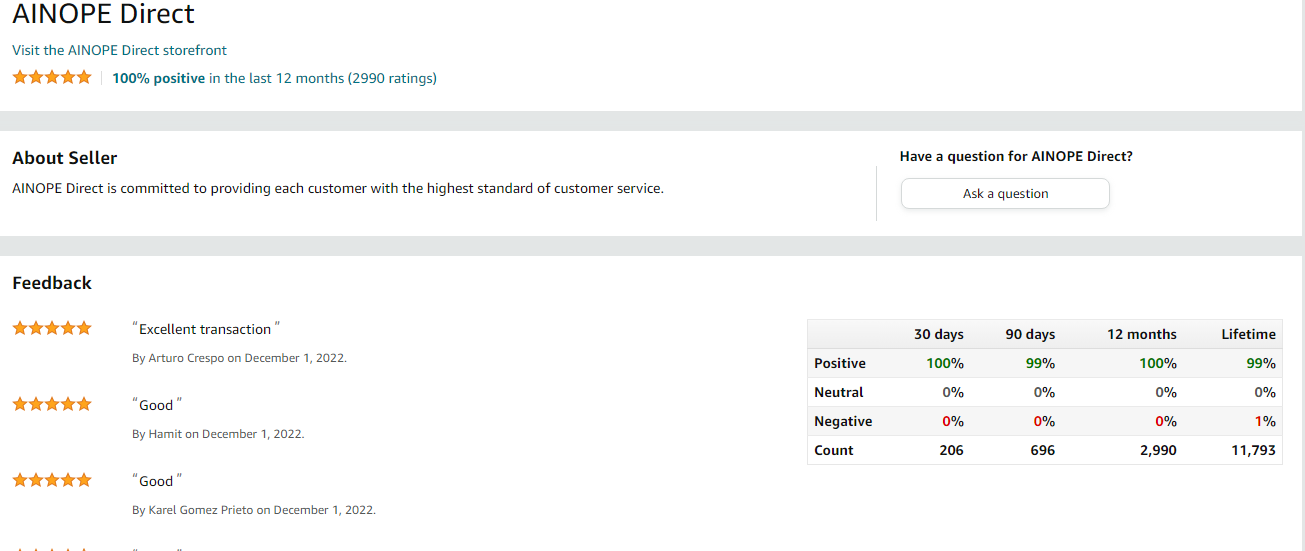The image size is (1305, 551).
Task: Click 'By Arturo Crespo on December 1, 2022'
Action: [x=240, y=358]
